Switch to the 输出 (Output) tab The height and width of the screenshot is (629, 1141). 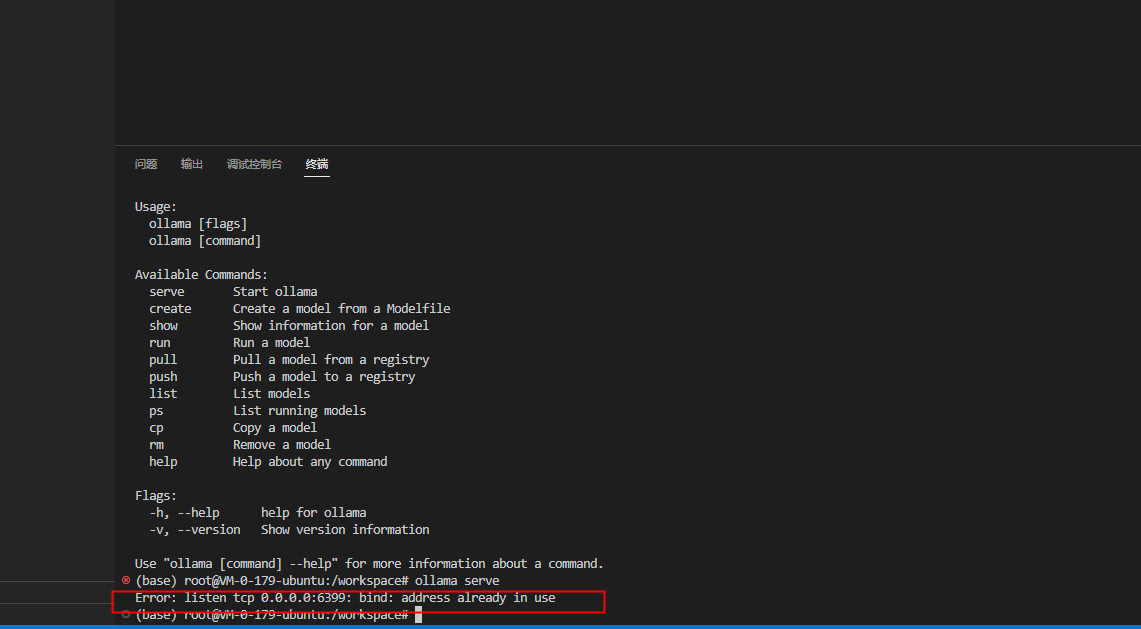tap(192, 165)
